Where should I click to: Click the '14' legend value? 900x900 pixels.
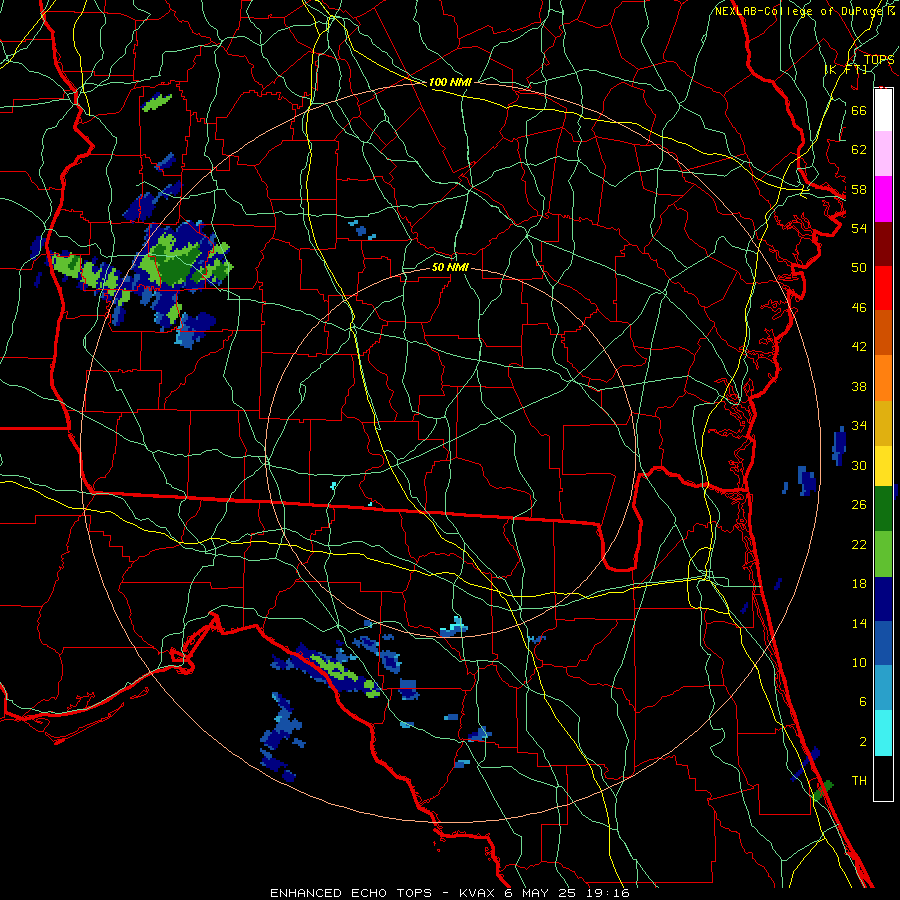[x=859, y=623]
